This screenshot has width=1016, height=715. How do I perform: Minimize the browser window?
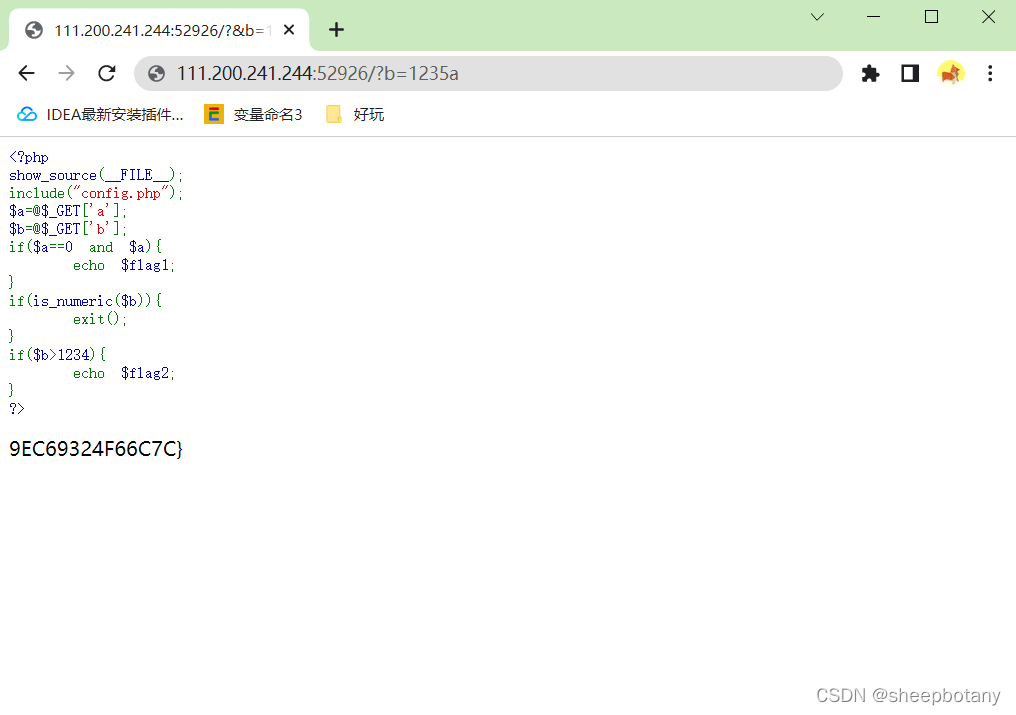[x=873, y=17]
